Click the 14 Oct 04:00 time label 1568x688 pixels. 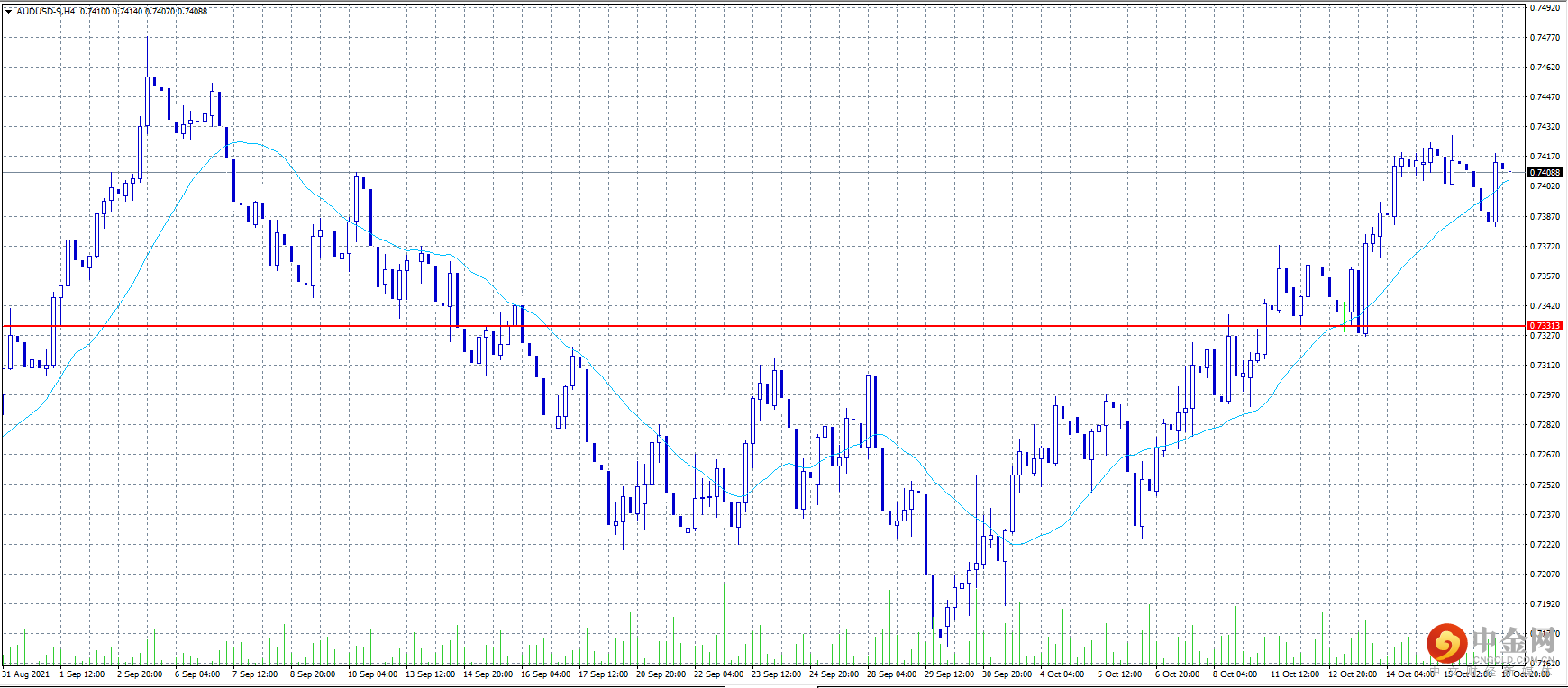1410,674
